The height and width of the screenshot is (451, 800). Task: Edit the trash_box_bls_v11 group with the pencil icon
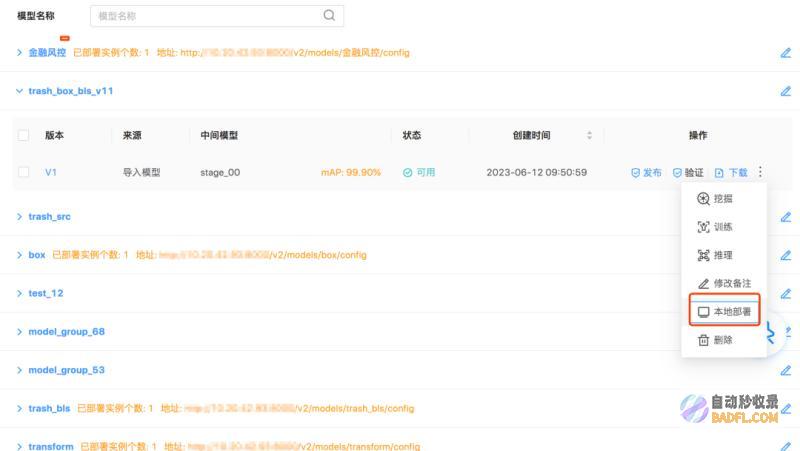pos(786,91)
